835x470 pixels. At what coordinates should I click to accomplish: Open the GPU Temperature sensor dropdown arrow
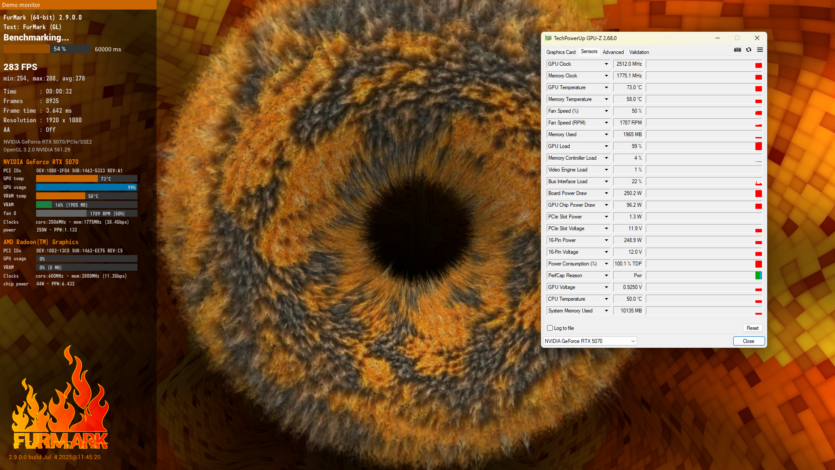click(606, 88)
